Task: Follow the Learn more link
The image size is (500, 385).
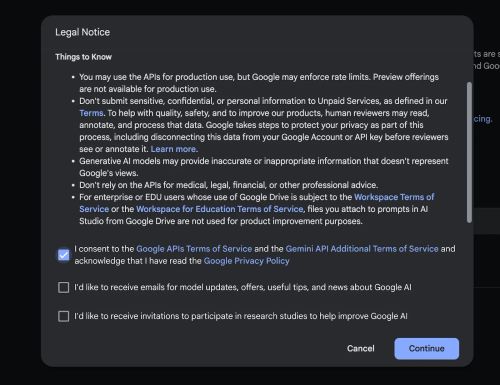Action: (x=174, y=149)
